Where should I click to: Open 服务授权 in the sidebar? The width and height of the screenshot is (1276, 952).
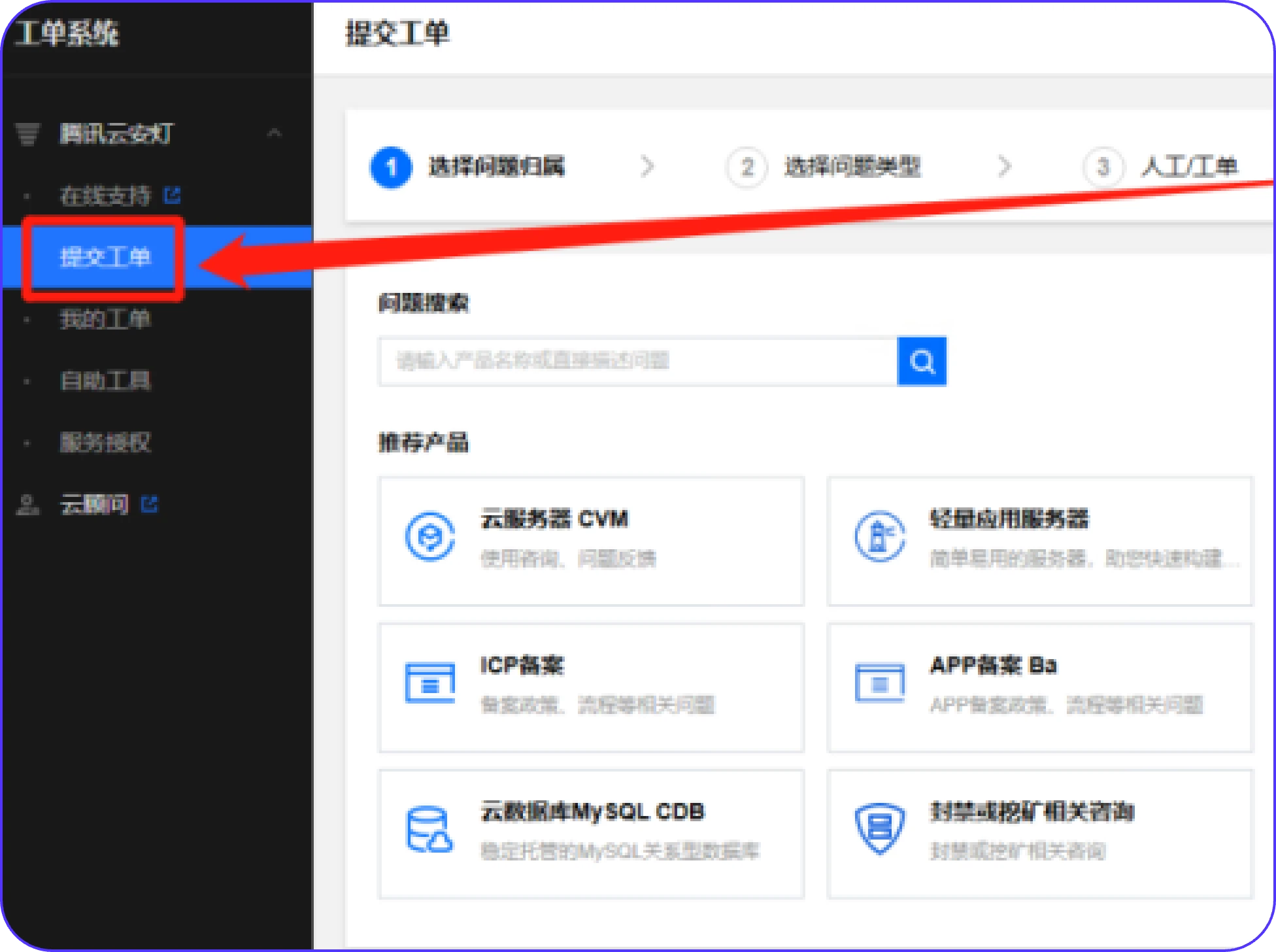[106, 443]
